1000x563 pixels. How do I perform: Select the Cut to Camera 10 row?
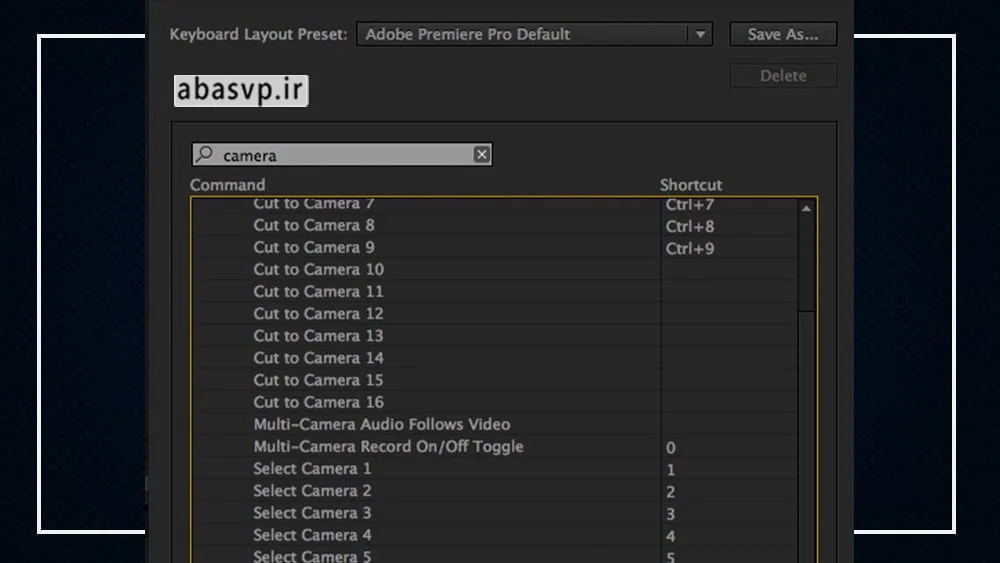(x=426, y=270)
